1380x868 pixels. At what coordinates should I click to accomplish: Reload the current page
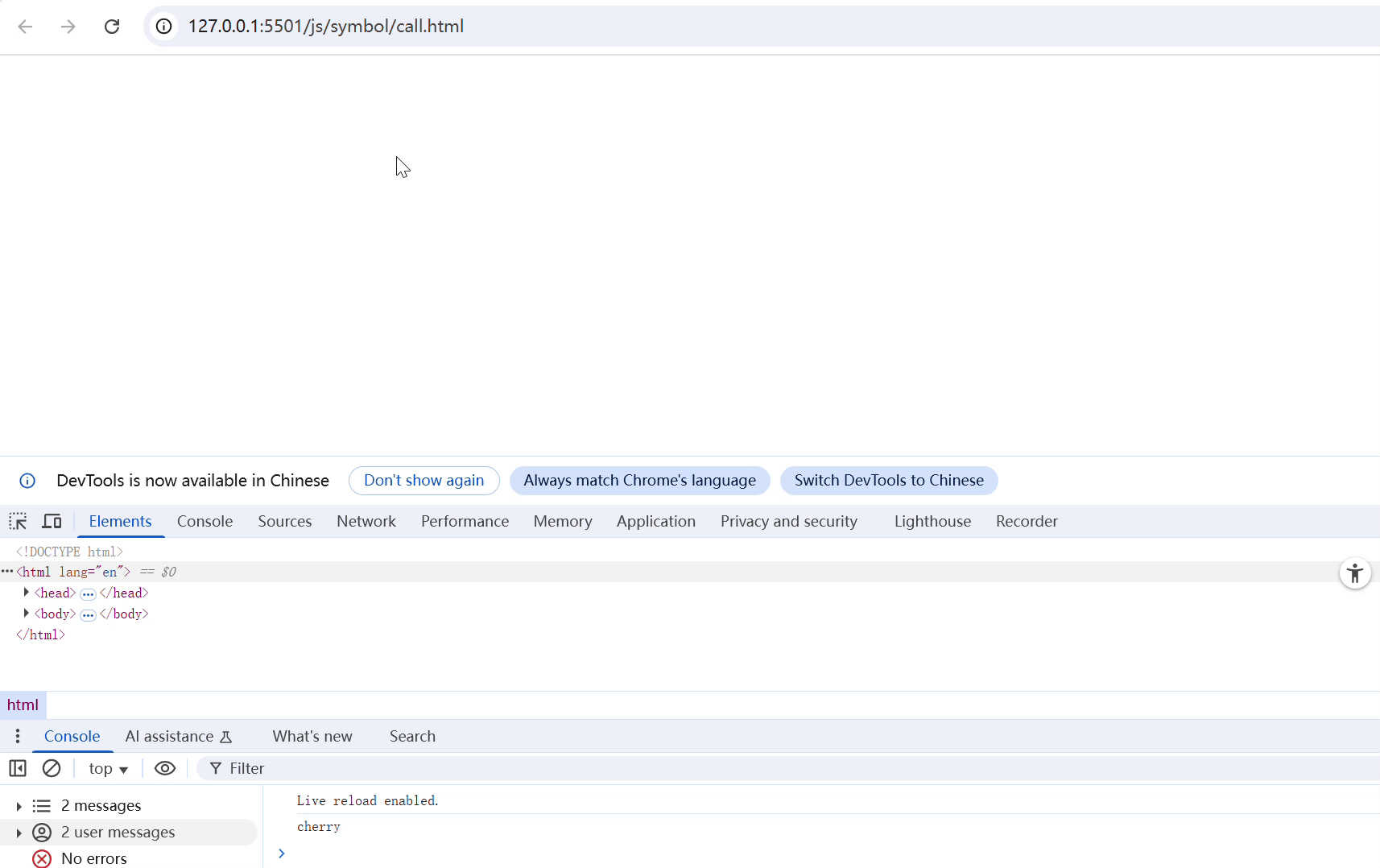[112, 27]
